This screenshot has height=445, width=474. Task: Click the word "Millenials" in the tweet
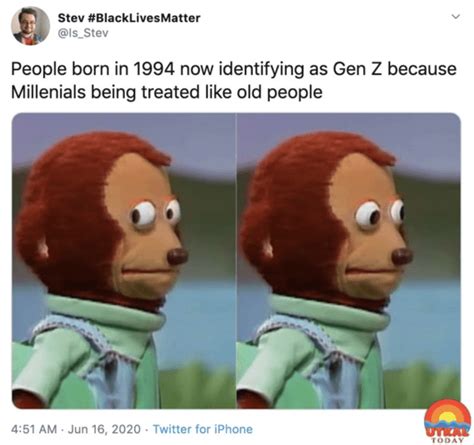click(48, 92)
